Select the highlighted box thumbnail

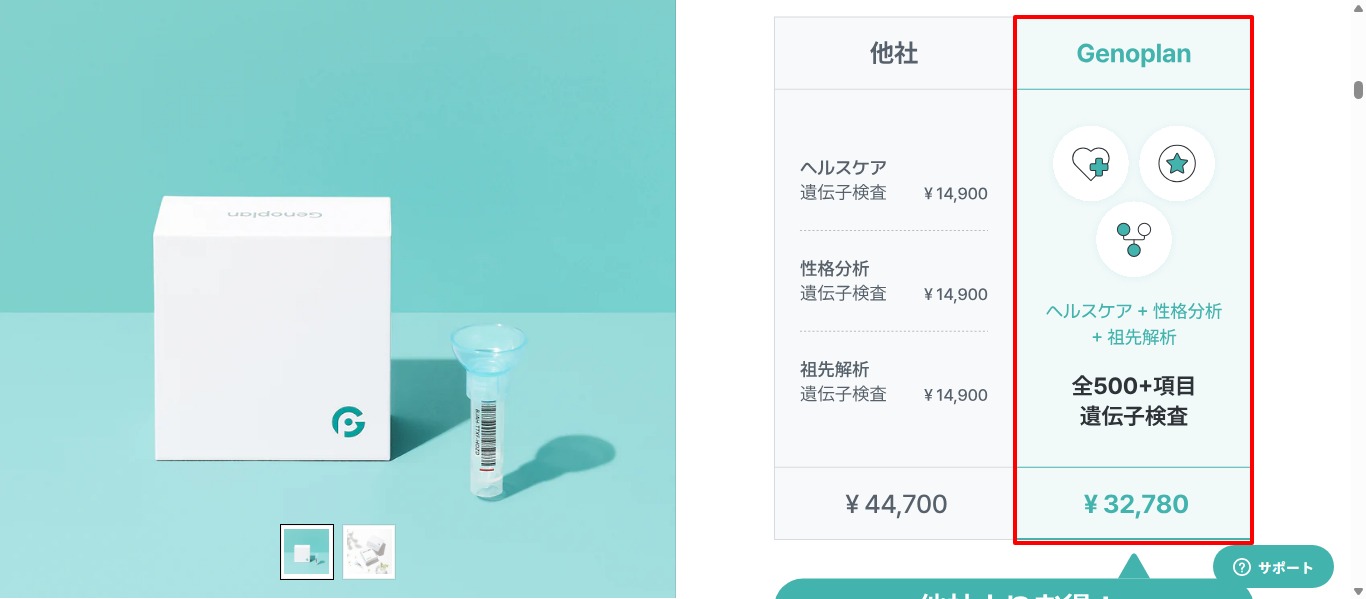pos(307,551)
